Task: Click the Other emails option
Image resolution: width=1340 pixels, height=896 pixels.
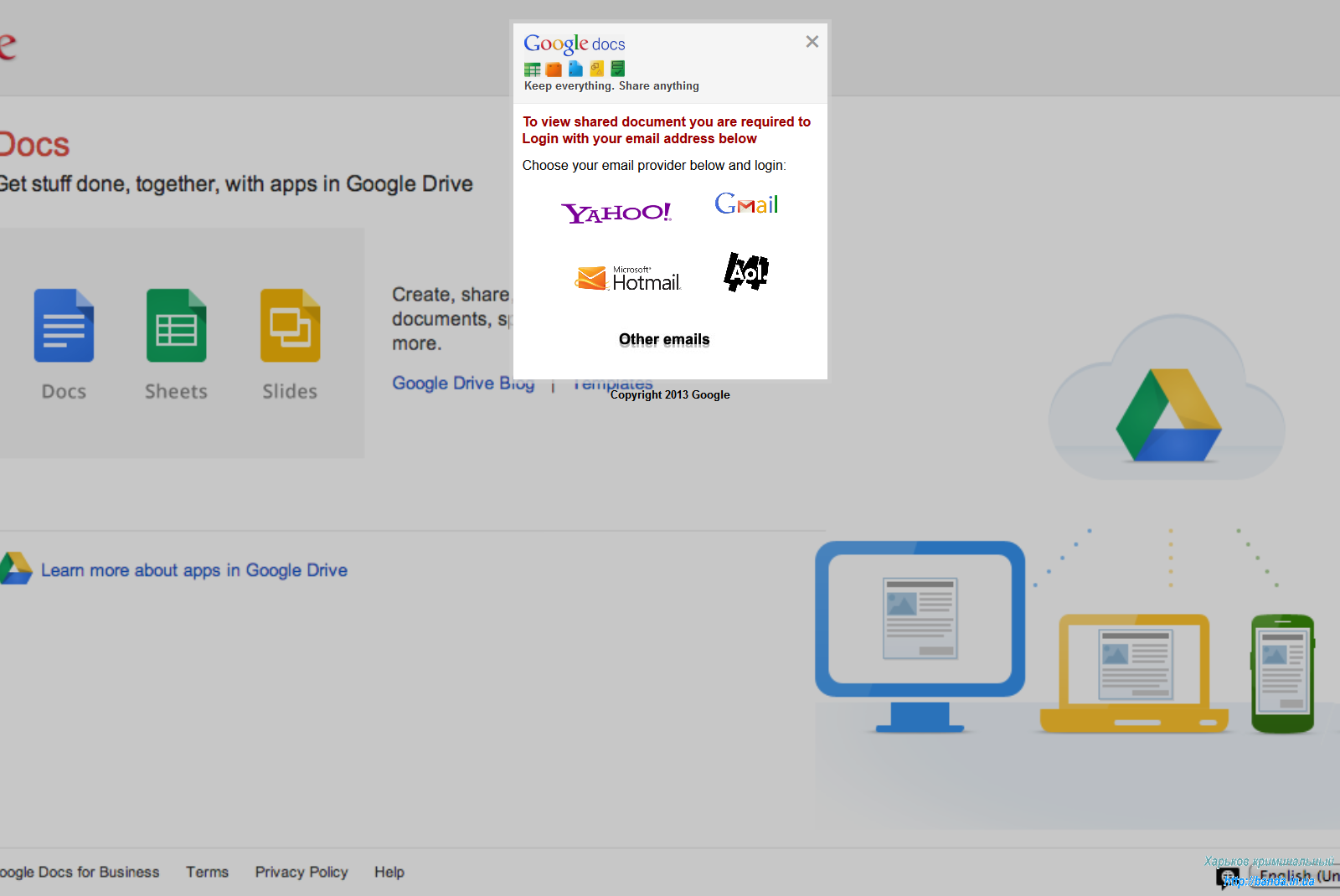Action: point(664,339)
